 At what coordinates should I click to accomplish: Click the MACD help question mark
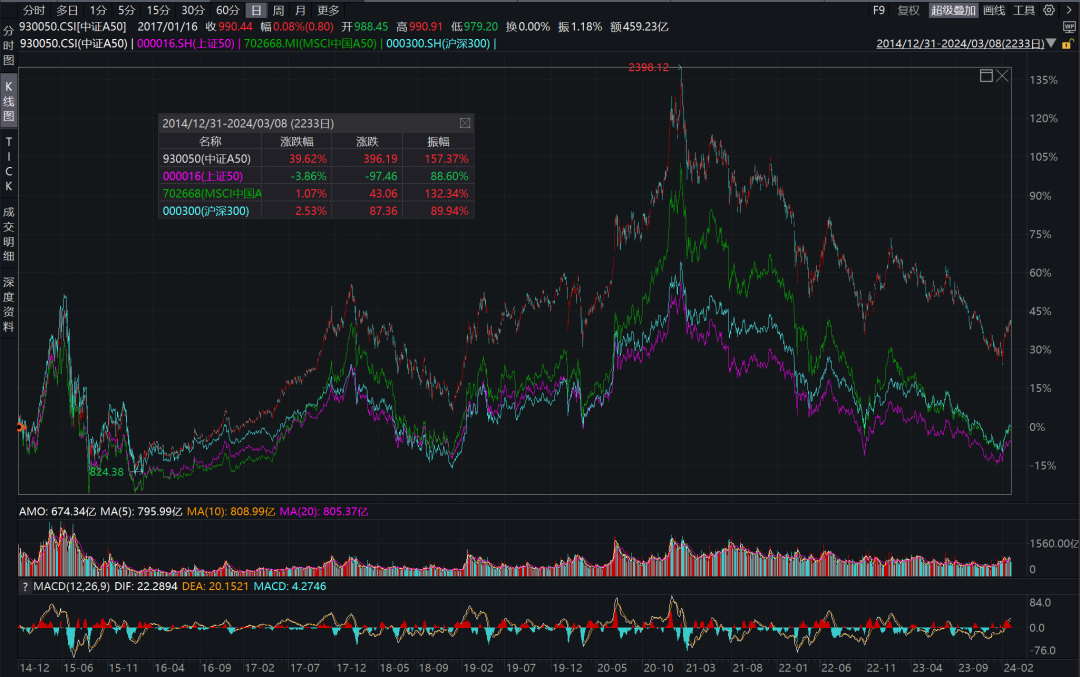[25, 587]
